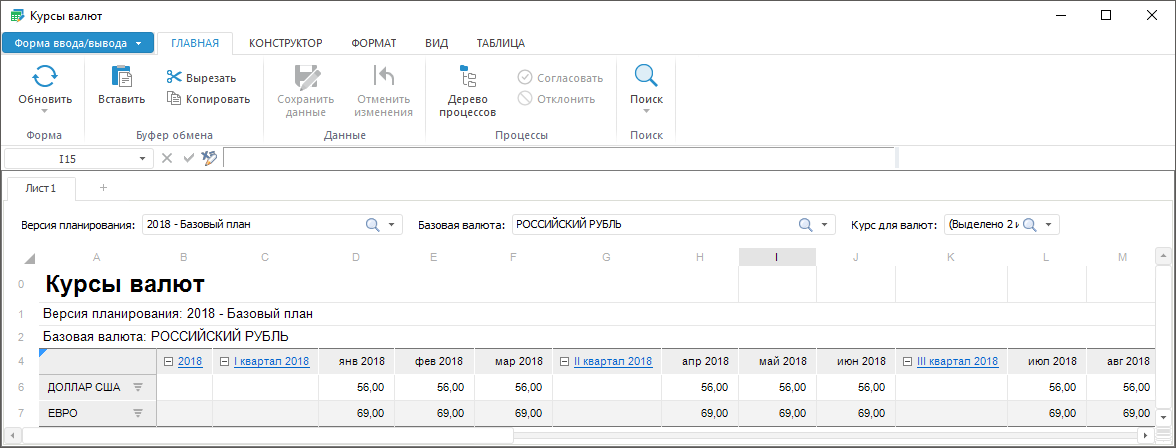Click the Вставить paste icon
Viewport: 1176px width, 448px height.
(121, 77)
